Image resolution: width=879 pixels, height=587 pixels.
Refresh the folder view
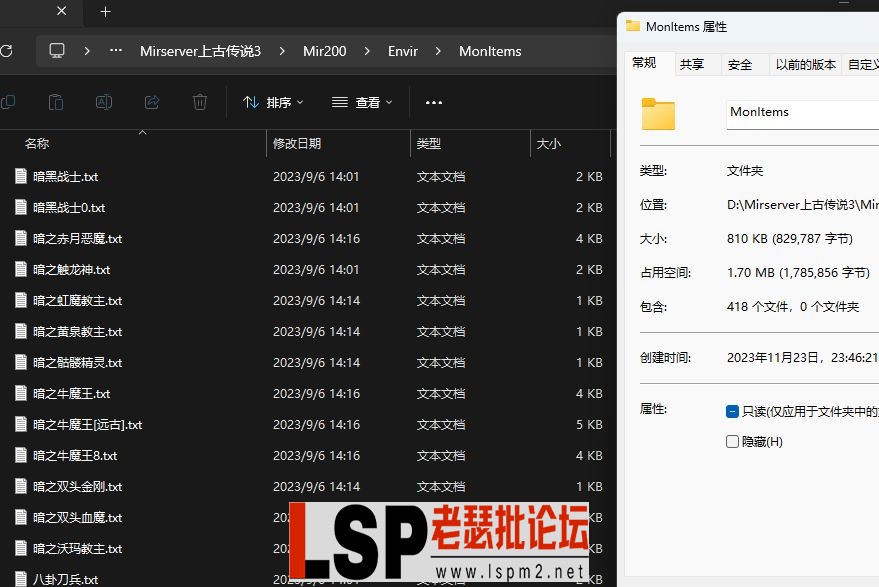coord(7,51)
